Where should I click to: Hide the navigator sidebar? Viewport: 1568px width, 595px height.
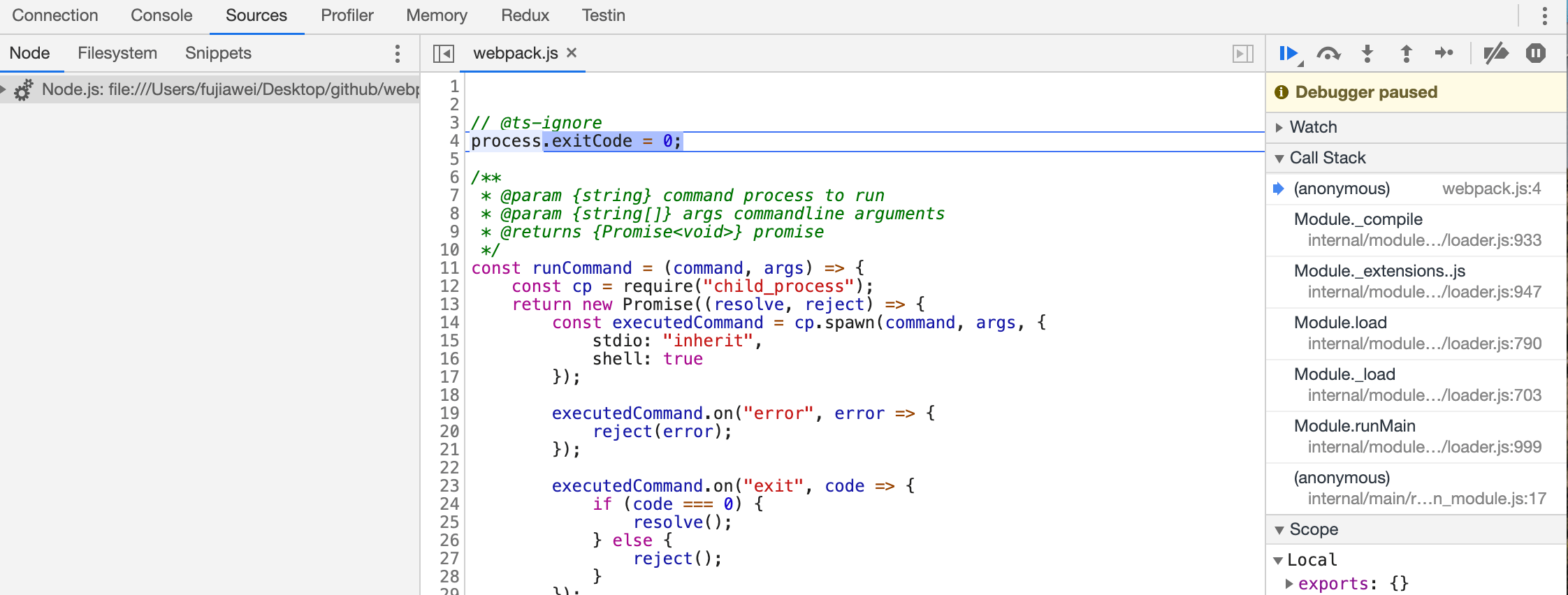[443, 54]
